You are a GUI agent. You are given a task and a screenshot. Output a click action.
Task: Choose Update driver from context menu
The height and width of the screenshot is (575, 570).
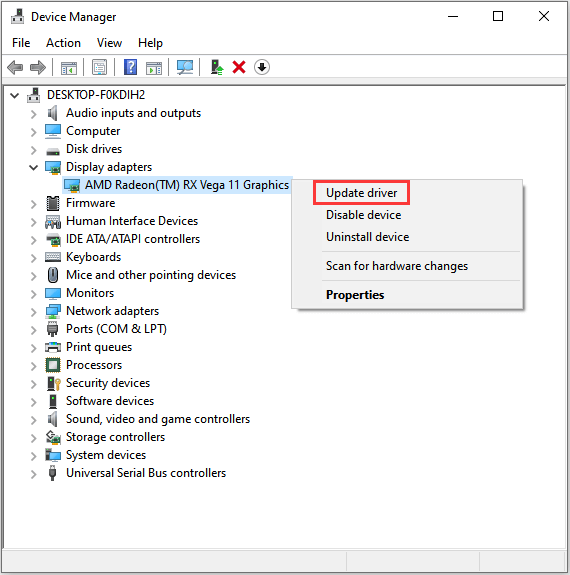(361, 193)
